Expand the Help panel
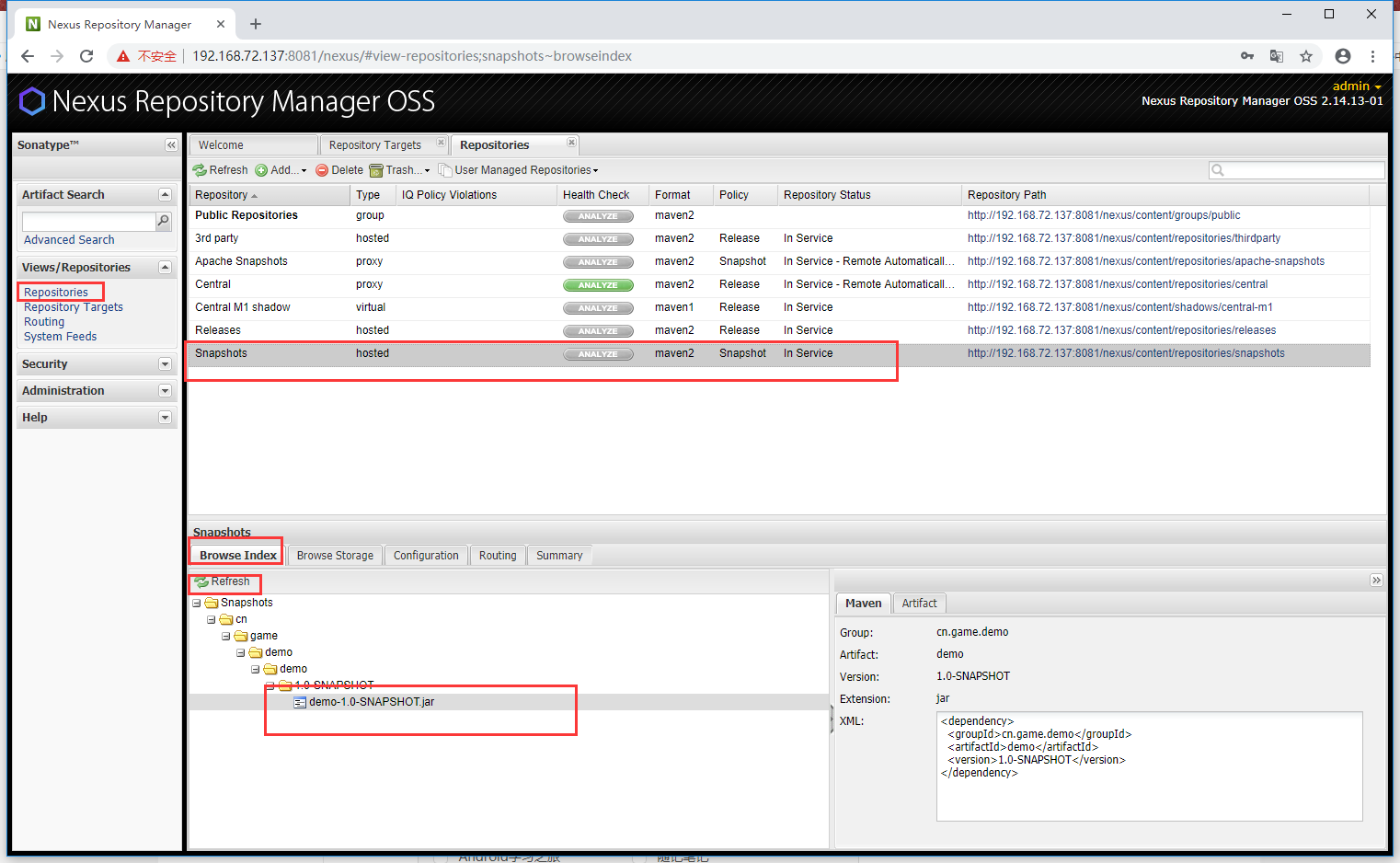This screenshot has width=1400, height=863. coord(166,418)
